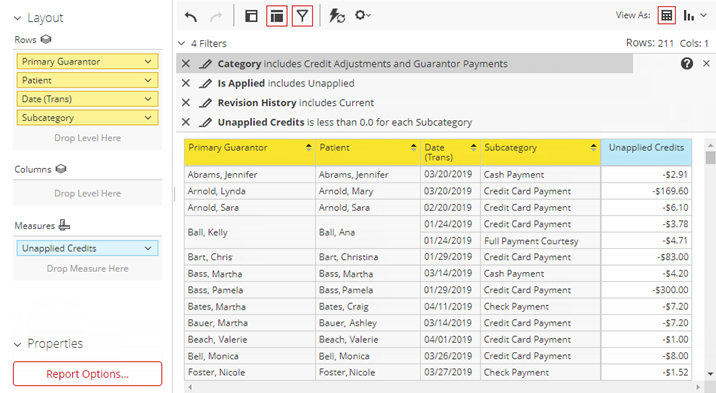Select the Bart, Christina patient cell

coord(368,257)
